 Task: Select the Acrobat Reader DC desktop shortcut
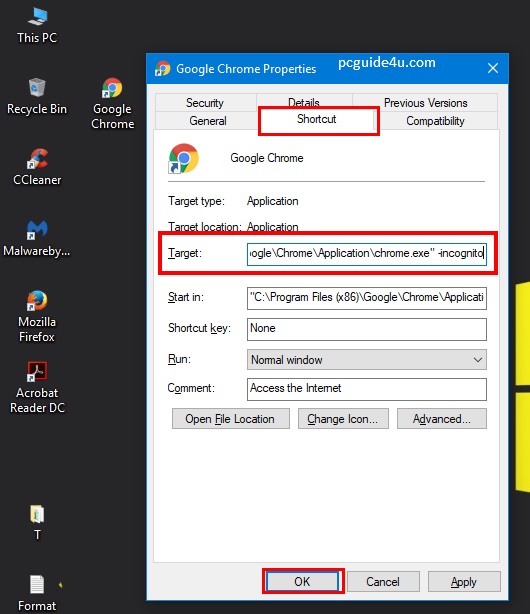(37, 387)
